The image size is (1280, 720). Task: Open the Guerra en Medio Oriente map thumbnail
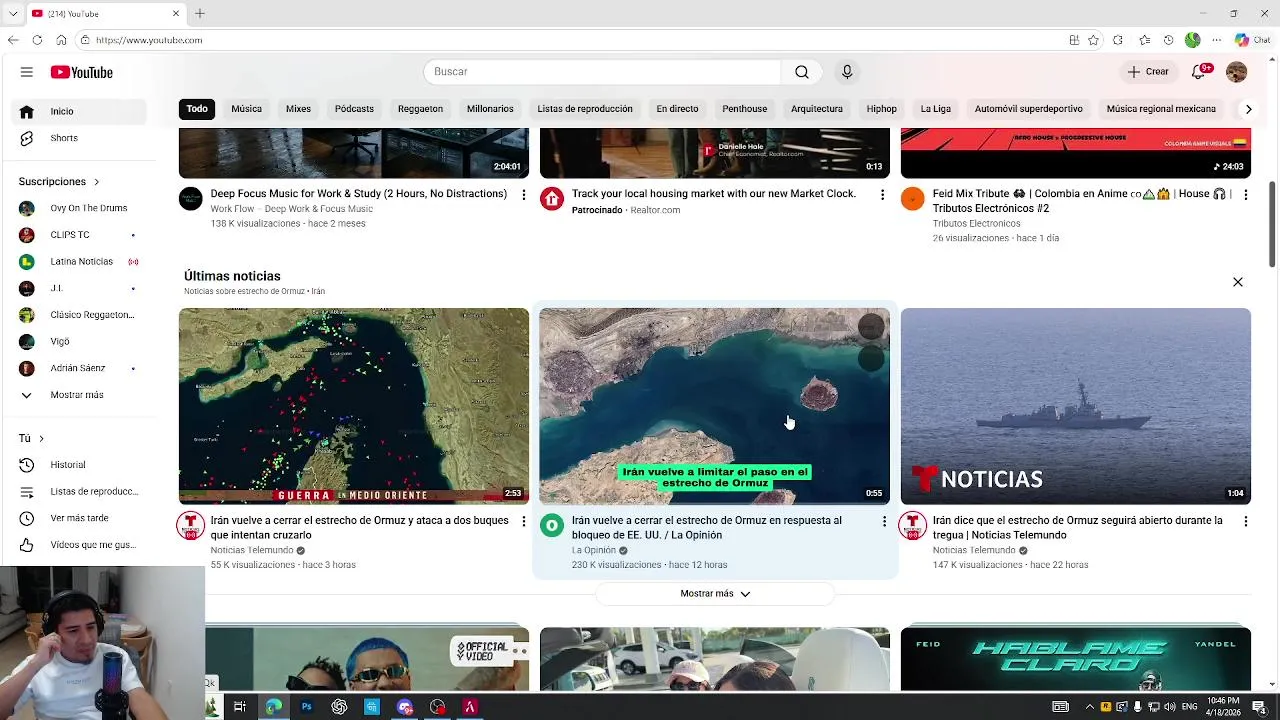[354, 406]
